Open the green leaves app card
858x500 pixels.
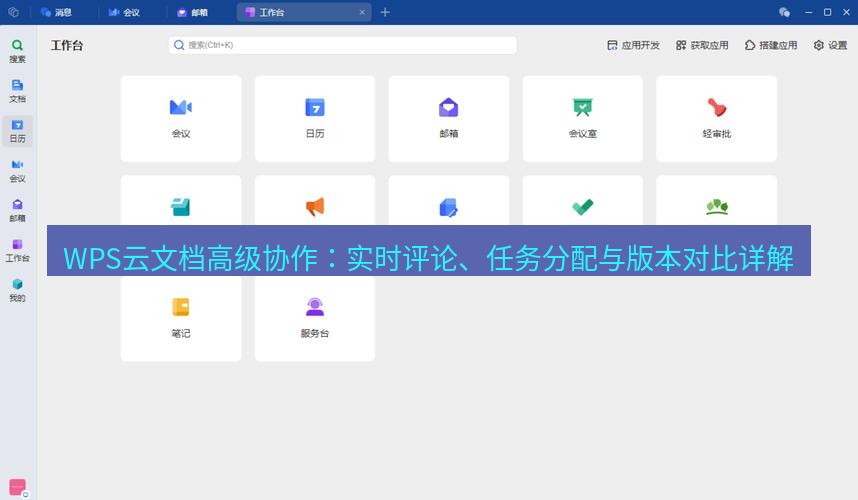pyautogui.click(x=716, y=201)
